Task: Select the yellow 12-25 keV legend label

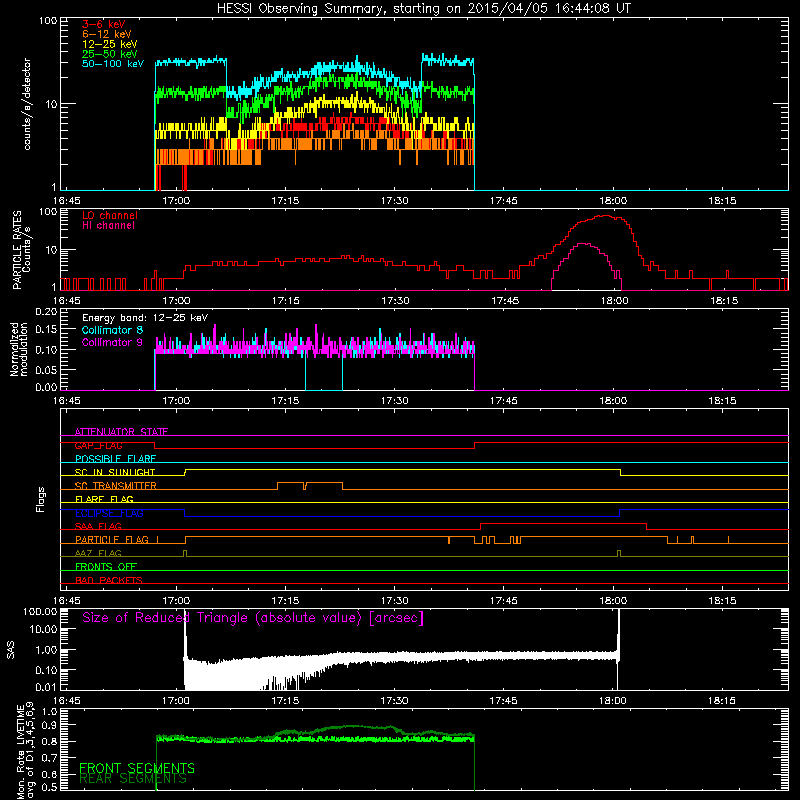Action: 110,44
